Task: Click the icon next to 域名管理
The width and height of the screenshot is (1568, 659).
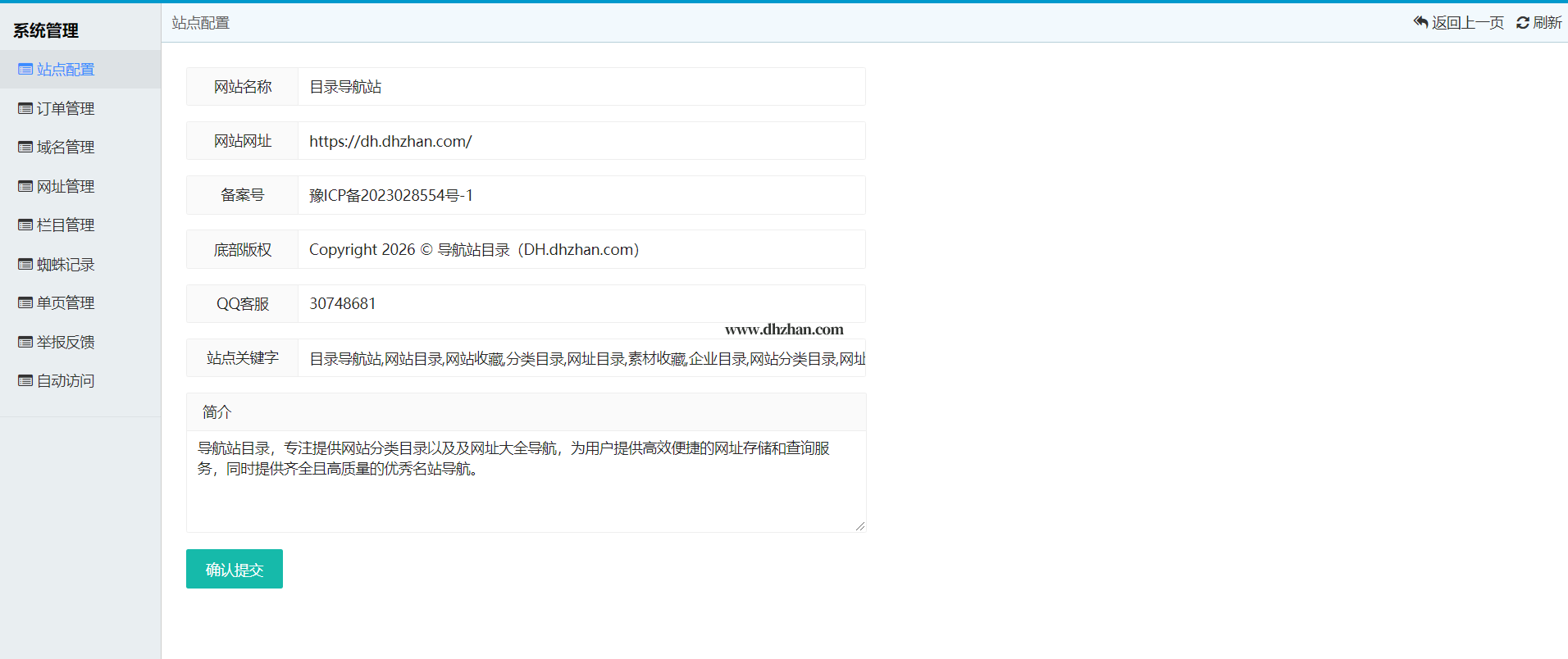Action: click(x=25, y=148)
